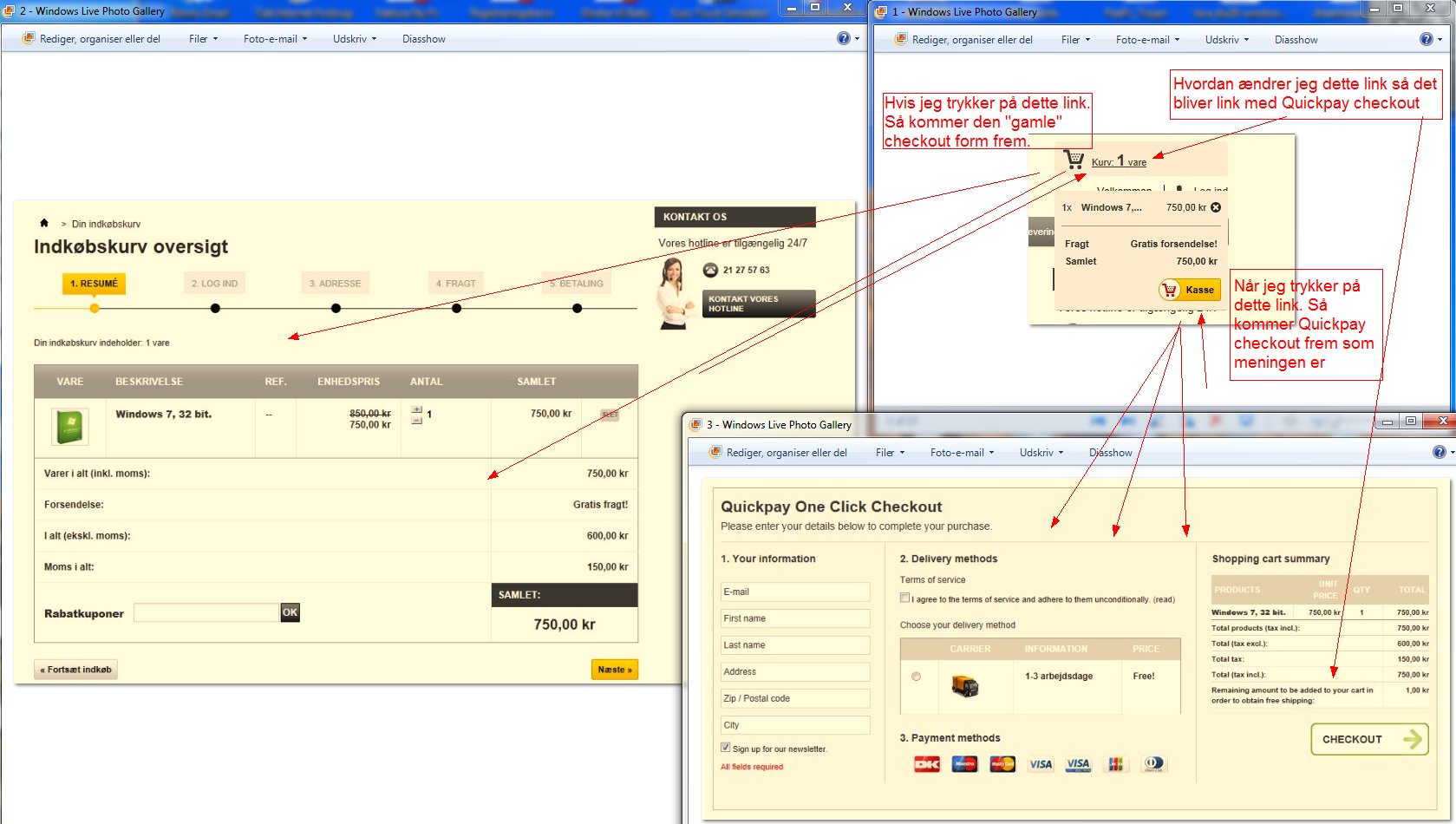This screenshot has height=824, width=1456.
Task: Open Foto-e-mail dropdown in window 1
Action: click(x=1148, y=40)
